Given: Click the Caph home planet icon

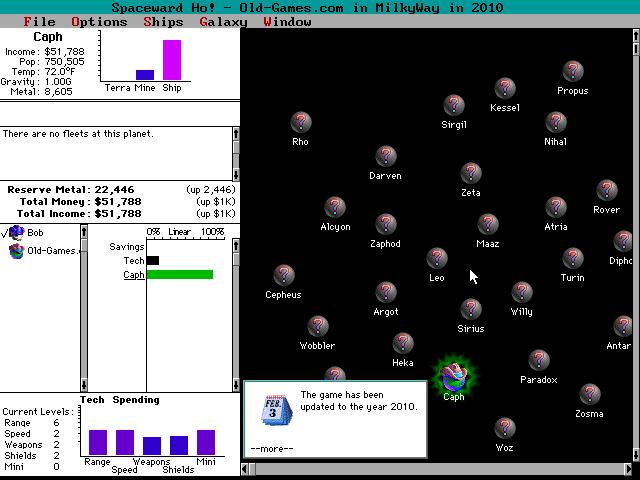Looking at the screenshot, I should [x=454, y=376].
